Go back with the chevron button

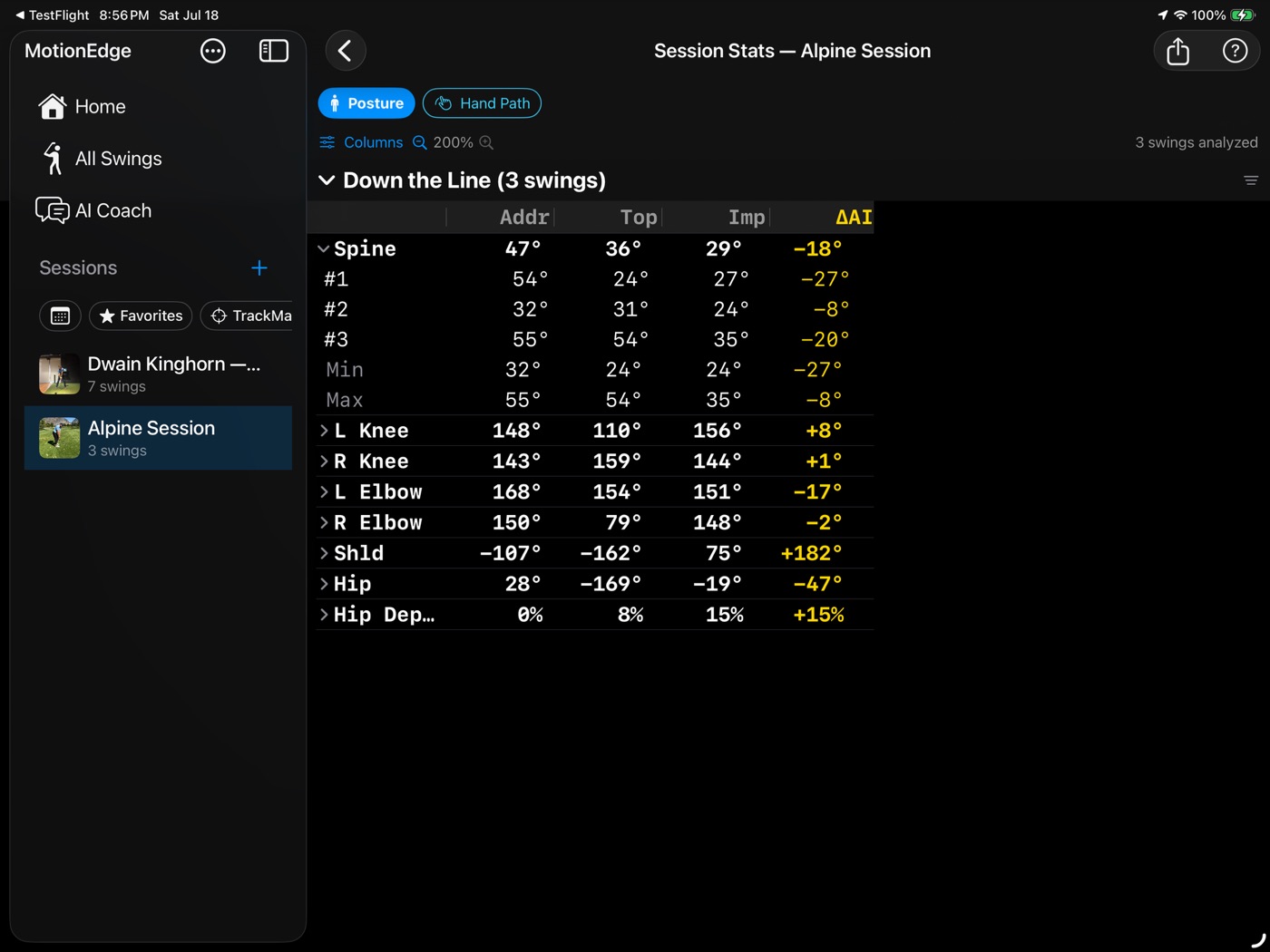(345, 51)
